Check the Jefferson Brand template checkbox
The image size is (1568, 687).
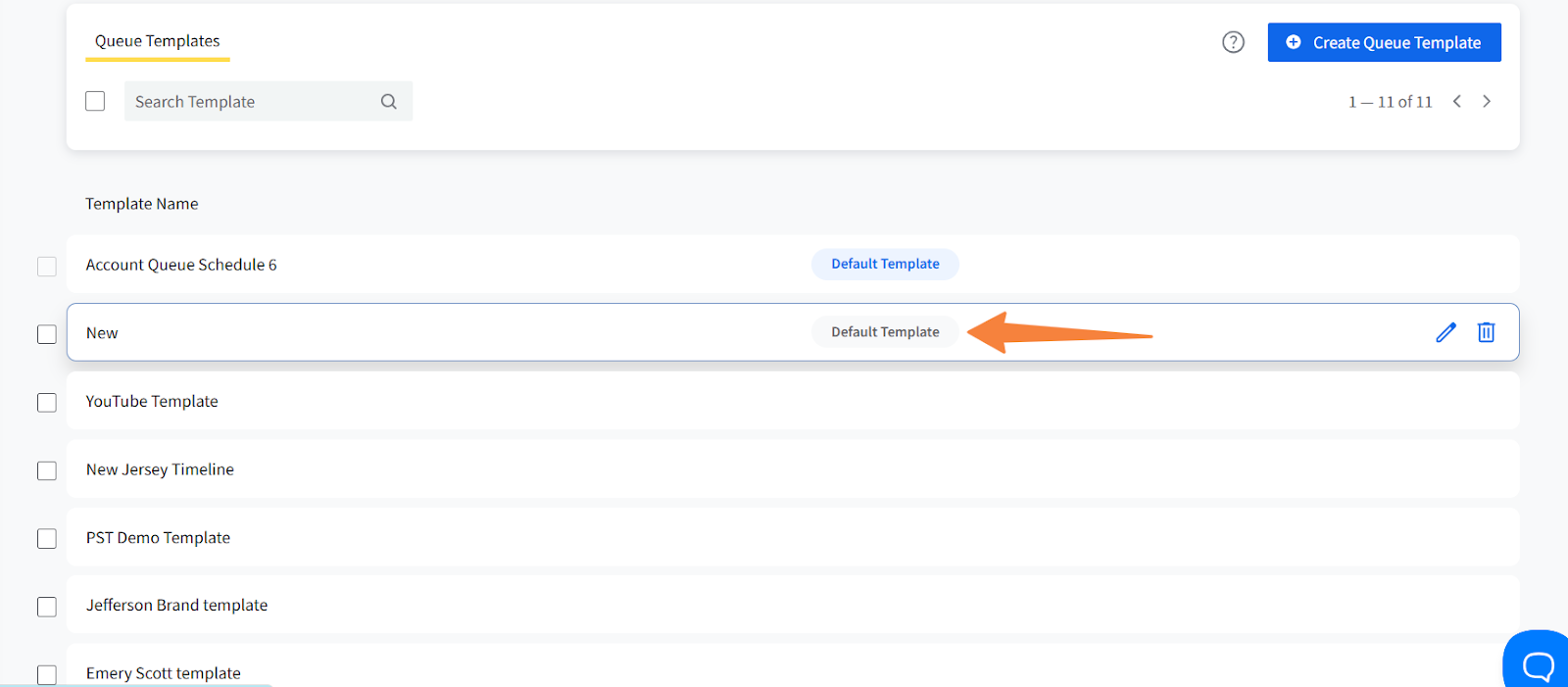[x=47, y=607]
